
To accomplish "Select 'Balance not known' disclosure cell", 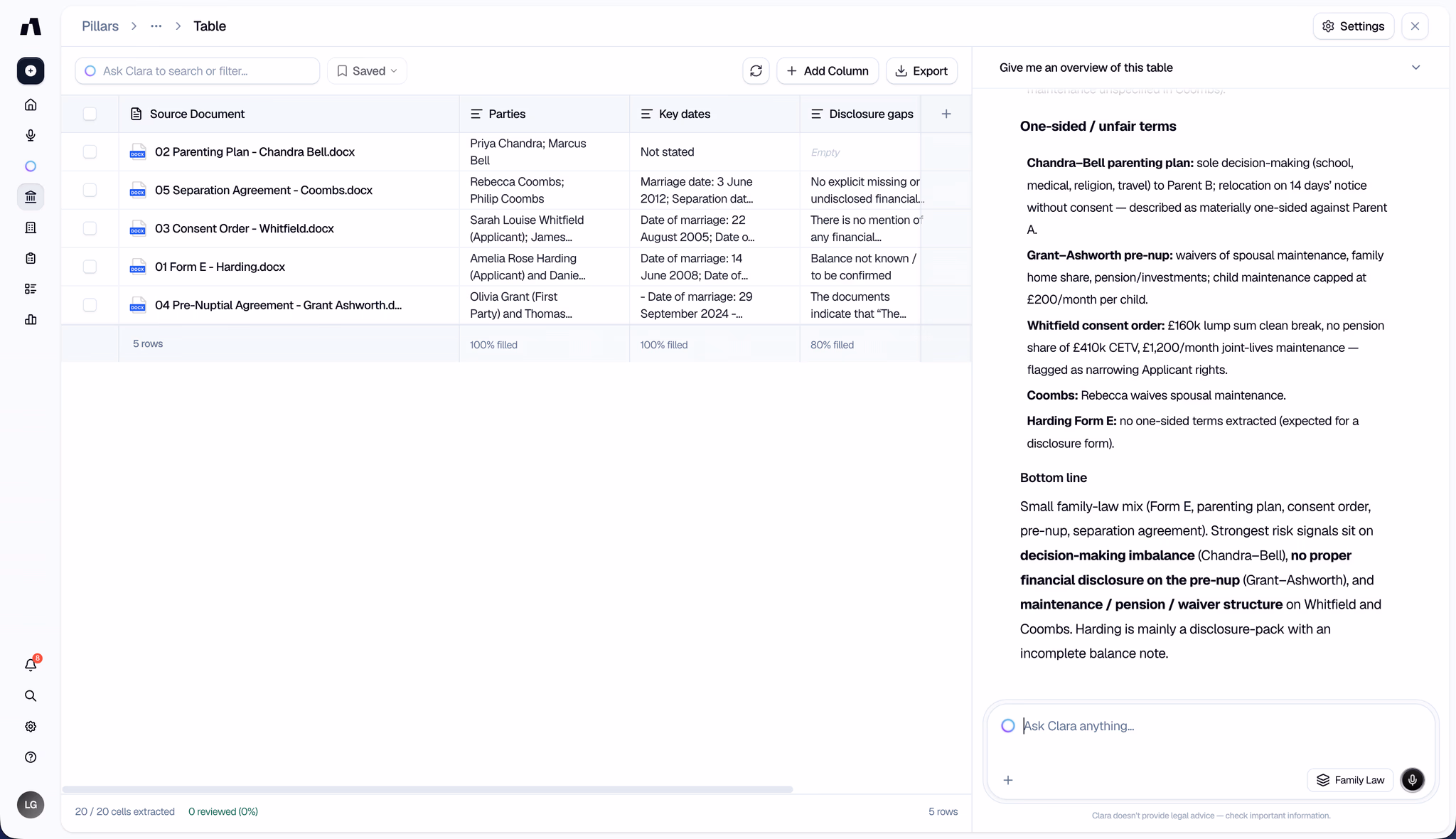I will (860, 267).
